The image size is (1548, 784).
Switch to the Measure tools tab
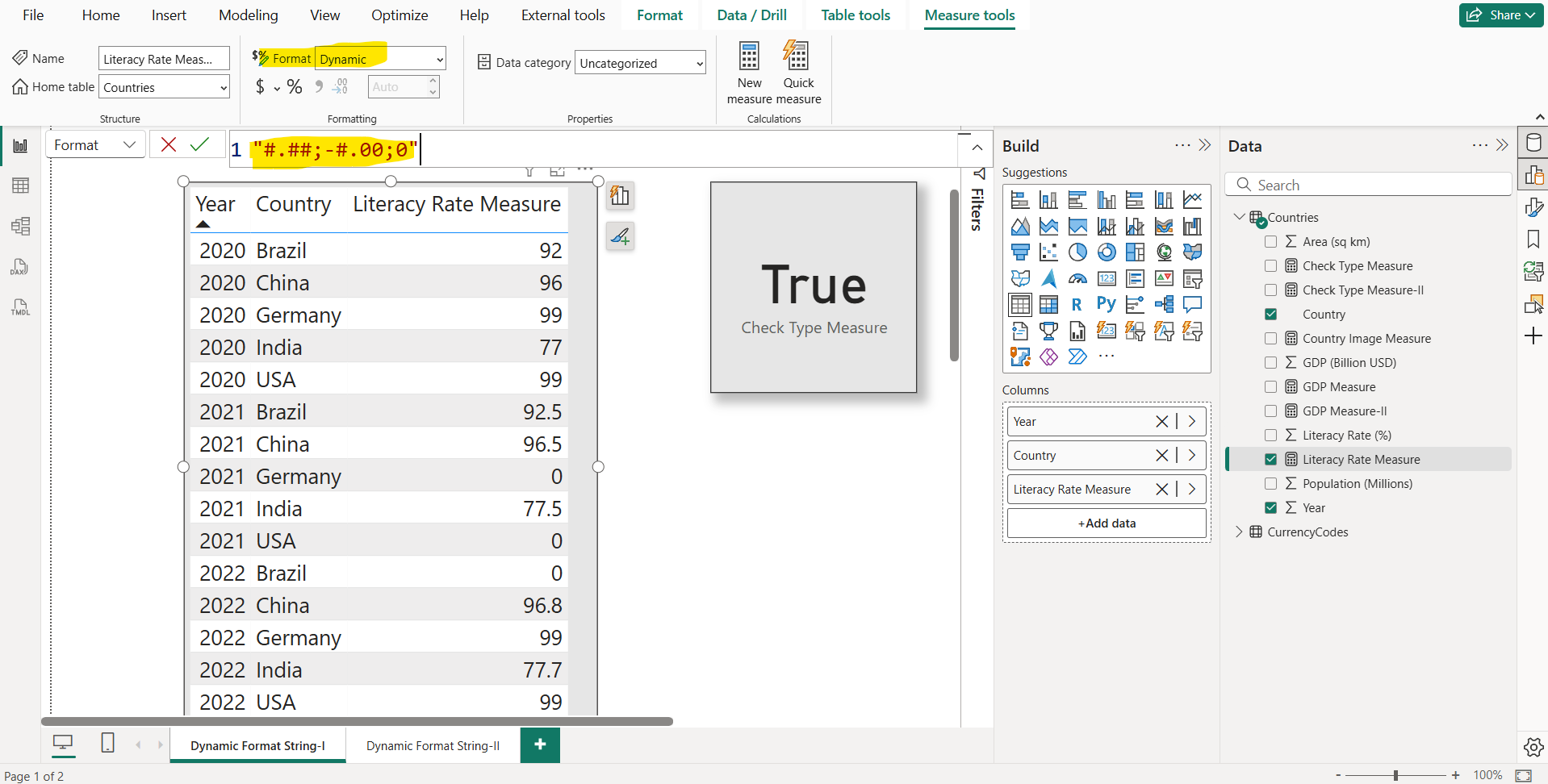tap(969, 15)
